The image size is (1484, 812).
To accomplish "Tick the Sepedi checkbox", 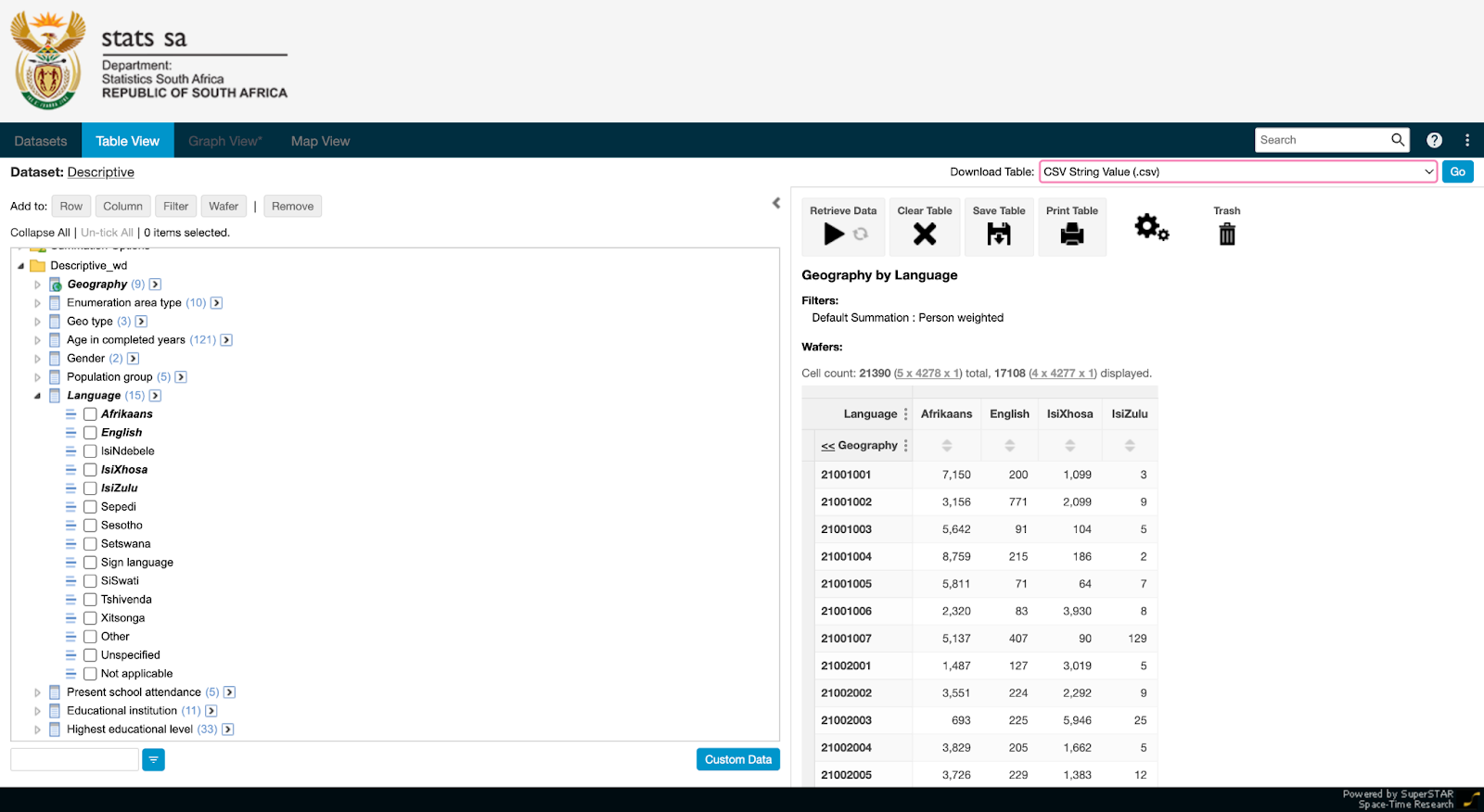I will [90, 507].
